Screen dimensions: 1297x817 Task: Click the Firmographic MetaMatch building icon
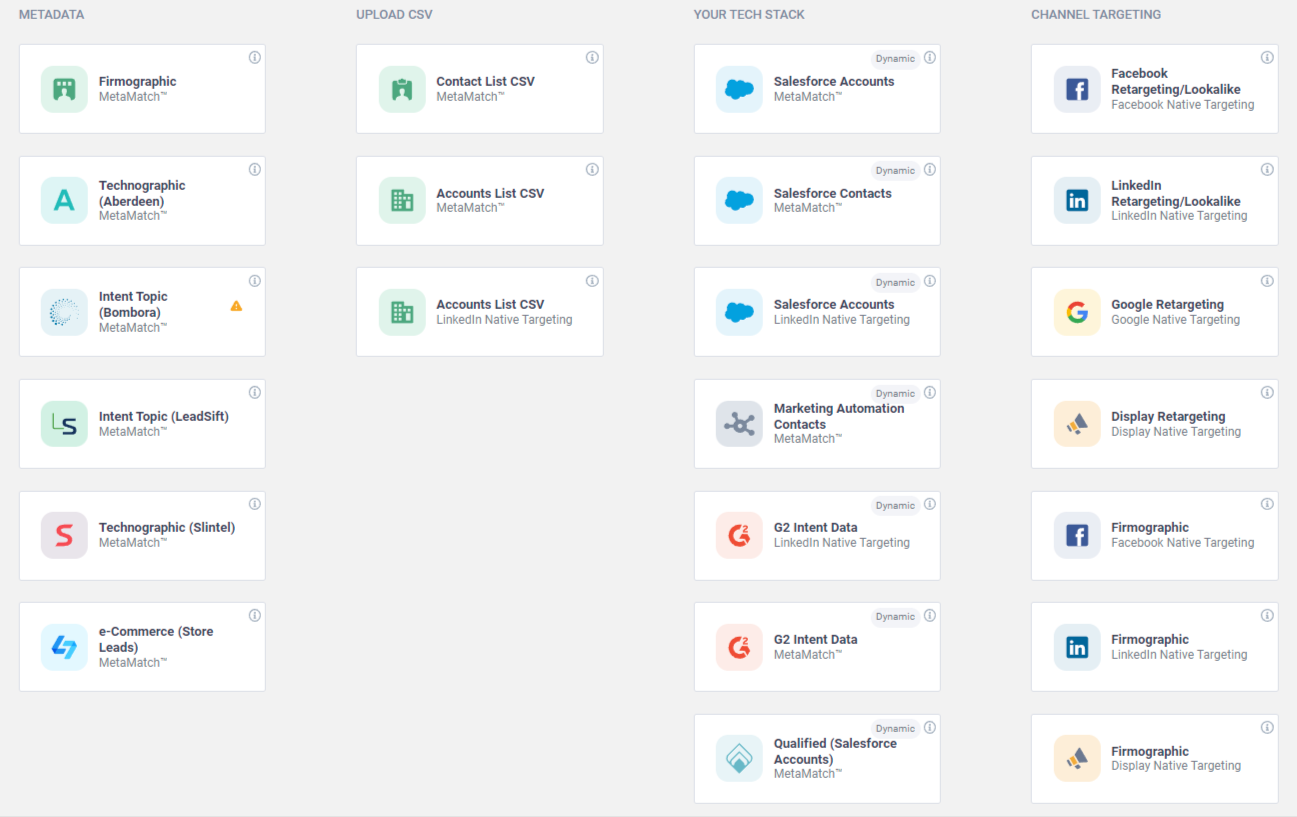coord(64,89)
